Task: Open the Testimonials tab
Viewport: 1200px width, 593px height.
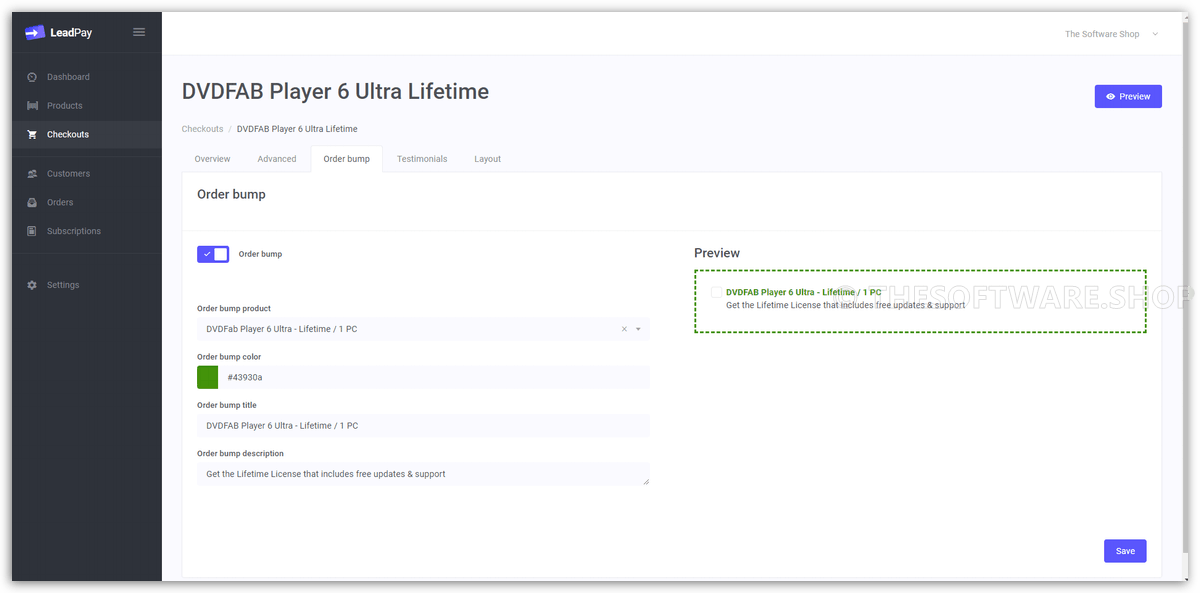Action: (422, 159)
